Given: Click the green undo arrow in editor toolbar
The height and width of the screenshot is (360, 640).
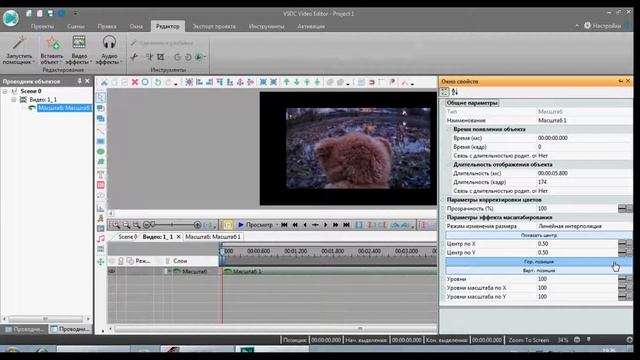Looking at the screenshot, I should [x=158, y=82].
